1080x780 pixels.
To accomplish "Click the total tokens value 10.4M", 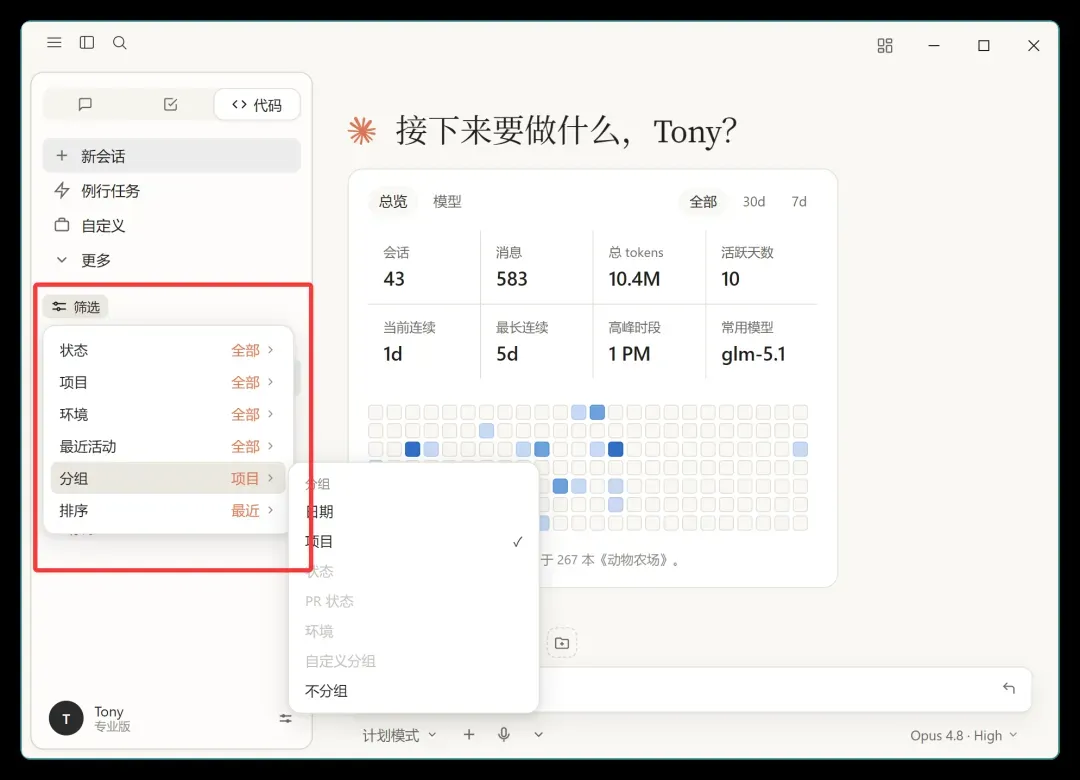I will click(x=634, y=279).
